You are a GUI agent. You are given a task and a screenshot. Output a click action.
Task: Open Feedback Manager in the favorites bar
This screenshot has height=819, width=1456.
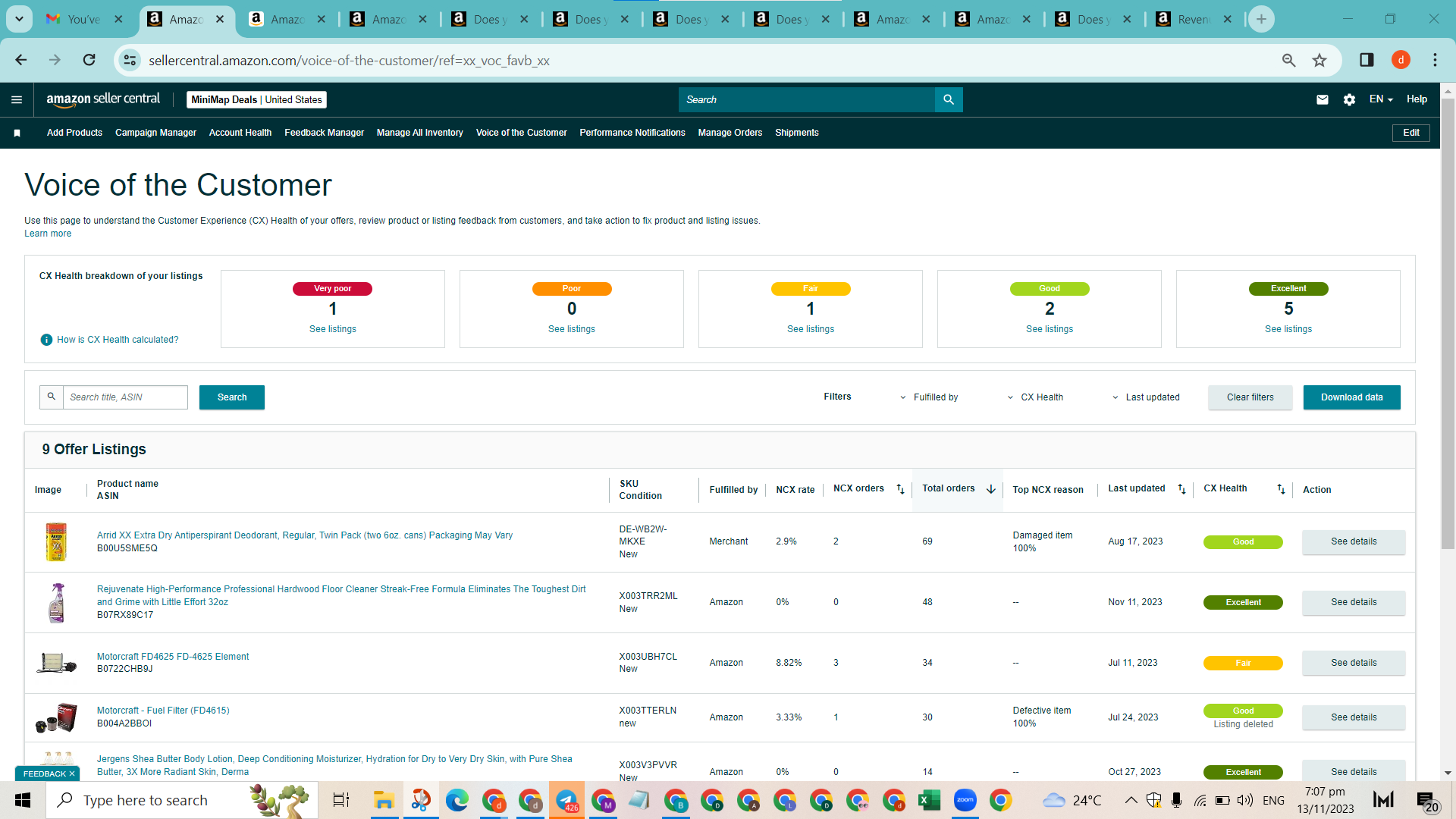324,133
